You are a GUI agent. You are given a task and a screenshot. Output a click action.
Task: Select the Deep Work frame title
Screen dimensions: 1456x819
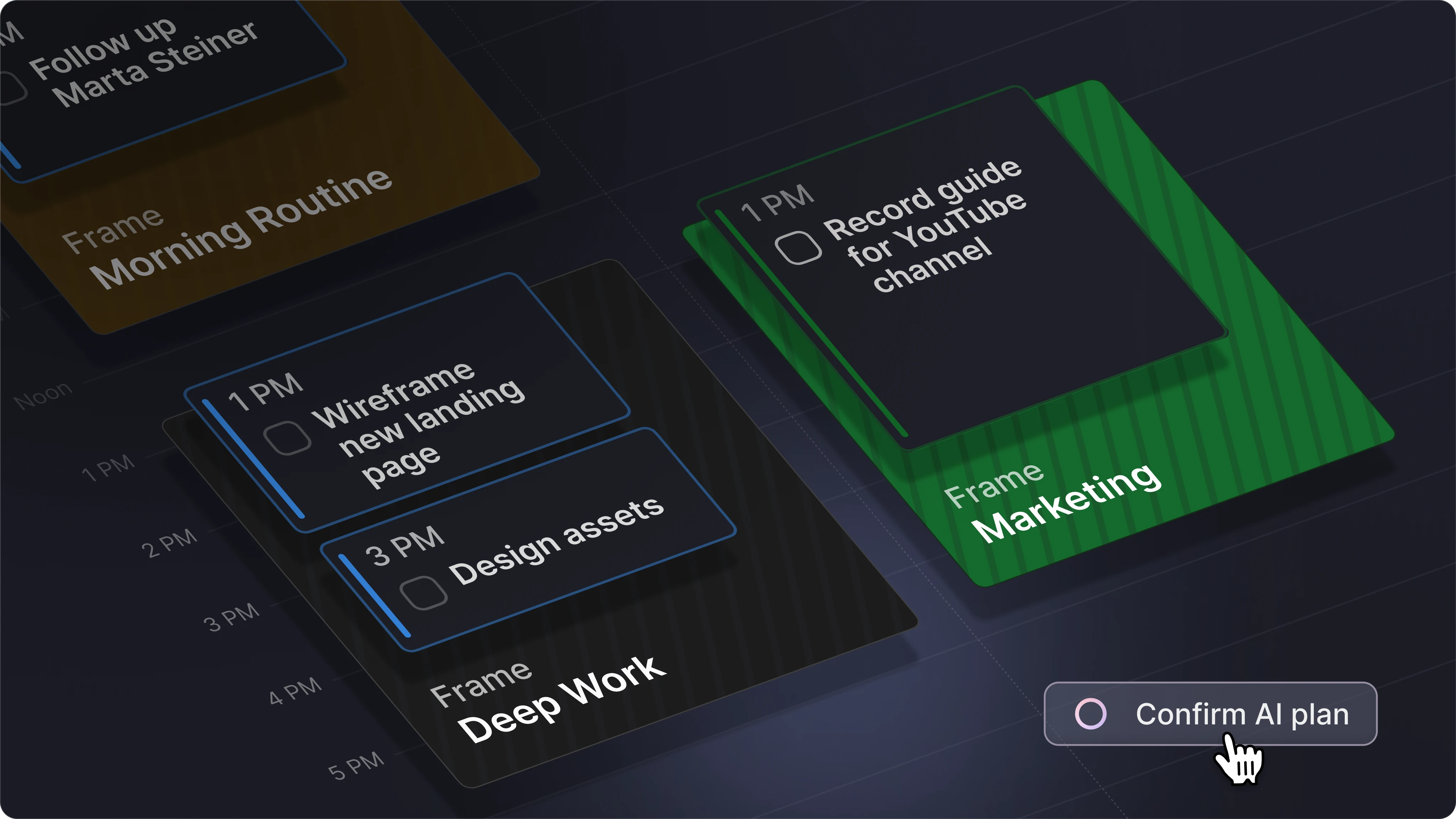pyautogui.click(x=562, y=700)
